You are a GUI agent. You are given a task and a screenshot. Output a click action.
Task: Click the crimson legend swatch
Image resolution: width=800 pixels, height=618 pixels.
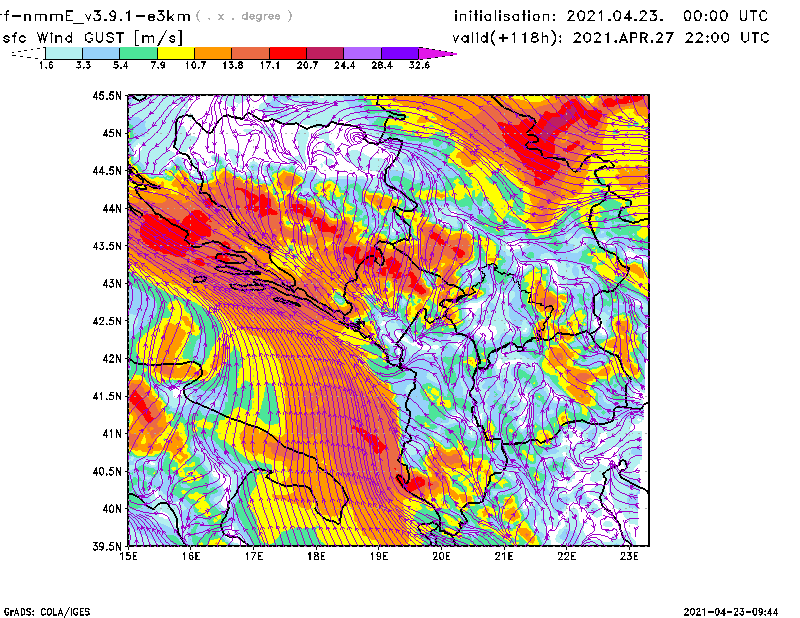(x=325, y=53)
